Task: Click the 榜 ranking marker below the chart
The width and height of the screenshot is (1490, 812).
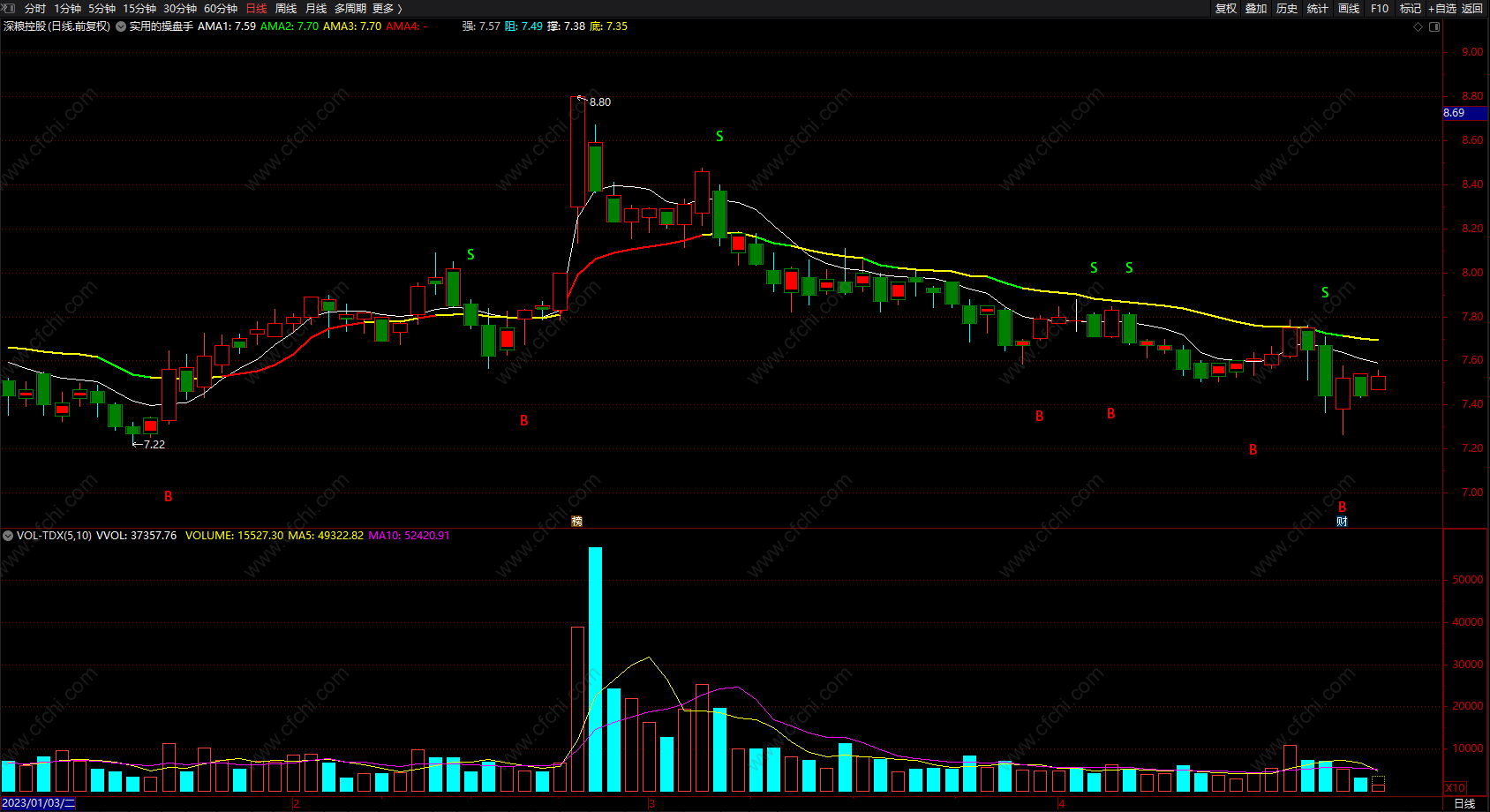Action: click(x=576, y=522)
